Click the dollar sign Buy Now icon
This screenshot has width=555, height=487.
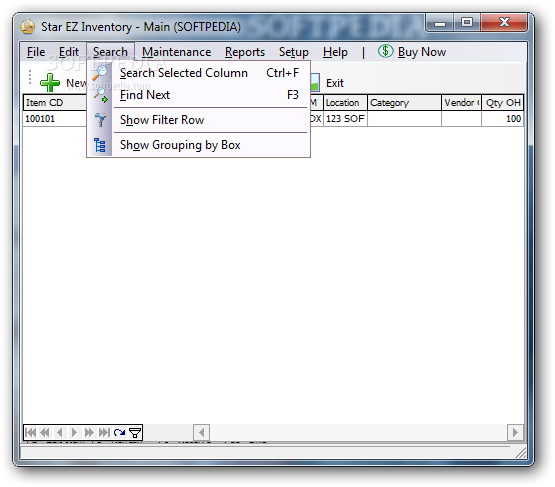coord(385,51)
